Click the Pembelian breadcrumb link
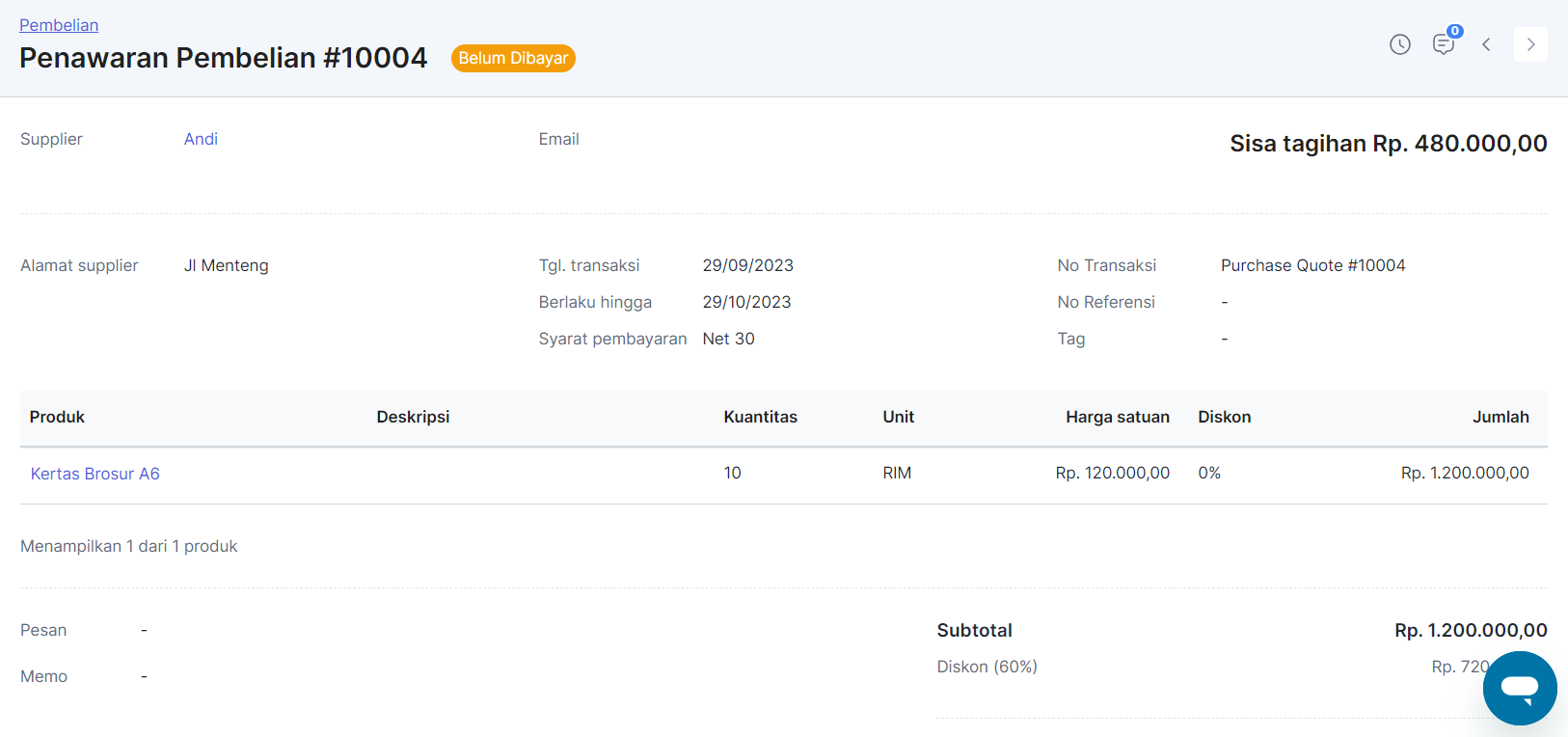Image resolution: width=1568 pixels, height=737 pixels. tap(59, 25)
